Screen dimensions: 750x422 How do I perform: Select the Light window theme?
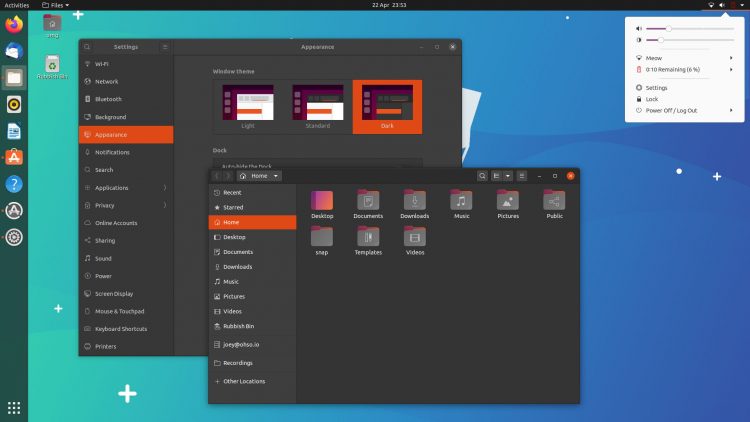(248, 107)
